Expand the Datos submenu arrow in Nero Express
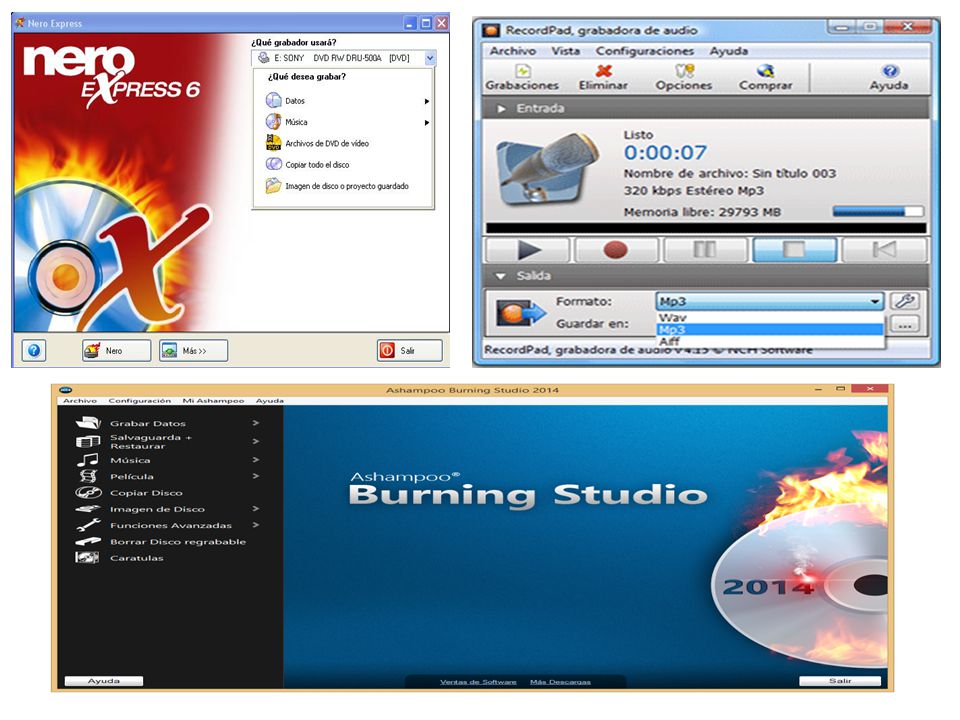The image size is (960, 720). [x=427, y=101]
